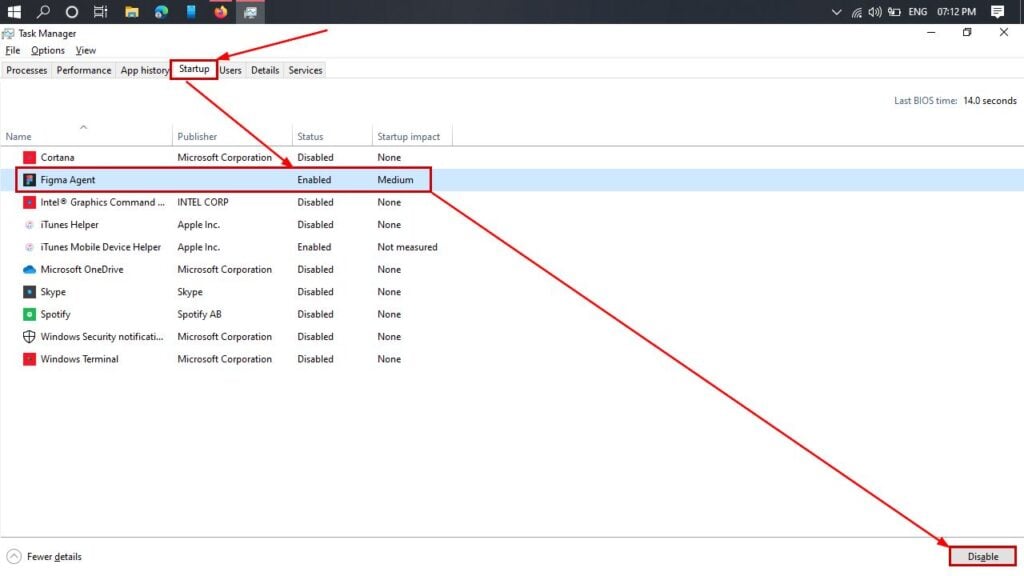This screenshot has height=576, width=1024.
Task: Switch to the Services tab
Action: 306,70
